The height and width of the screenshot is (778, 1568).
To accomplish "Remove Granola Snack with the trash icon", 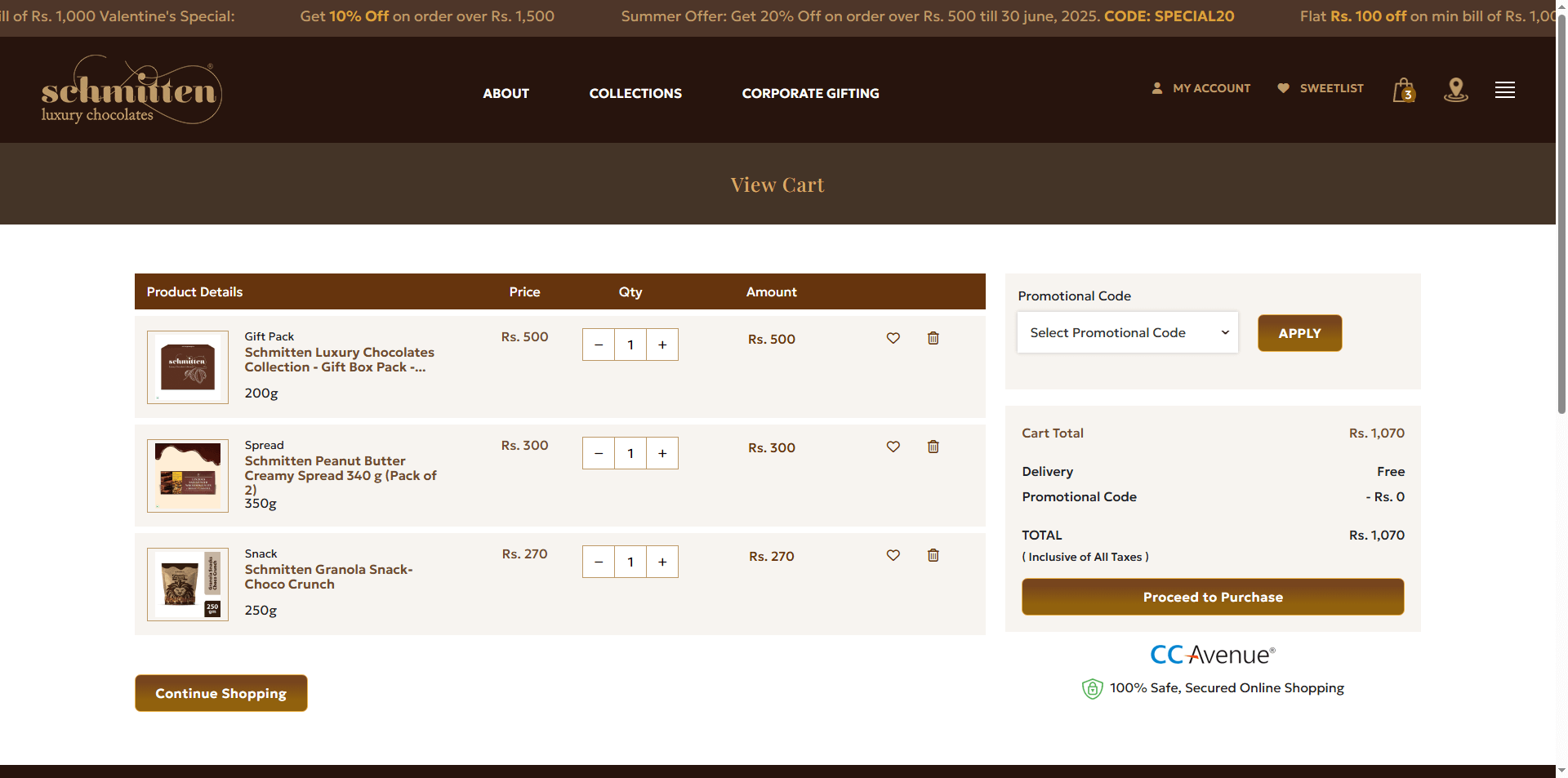I will click(x=933, y=555).
